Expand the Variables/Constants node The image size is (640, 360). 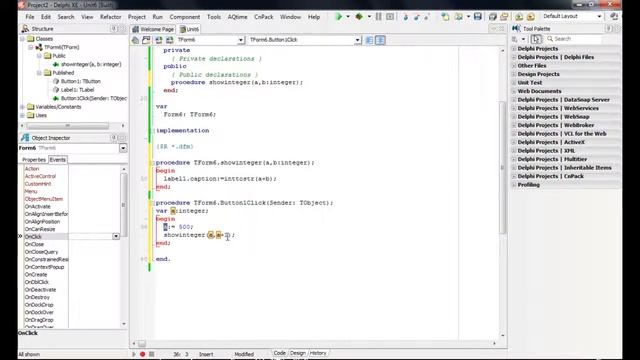pos(22,107)
